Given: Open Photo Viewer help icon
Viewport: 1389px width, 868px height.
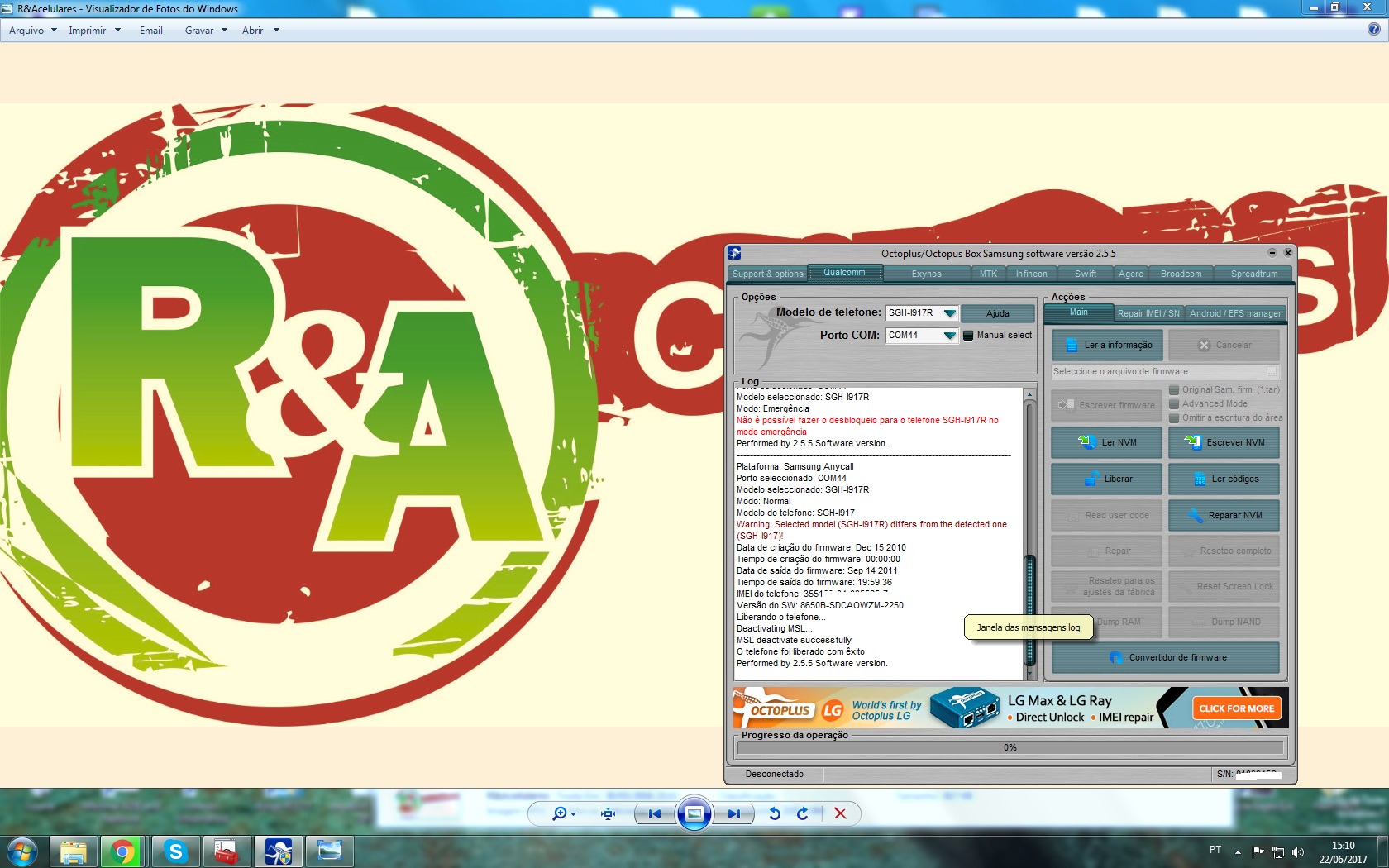Looking at the screenshot, I should pos(1373,30).
